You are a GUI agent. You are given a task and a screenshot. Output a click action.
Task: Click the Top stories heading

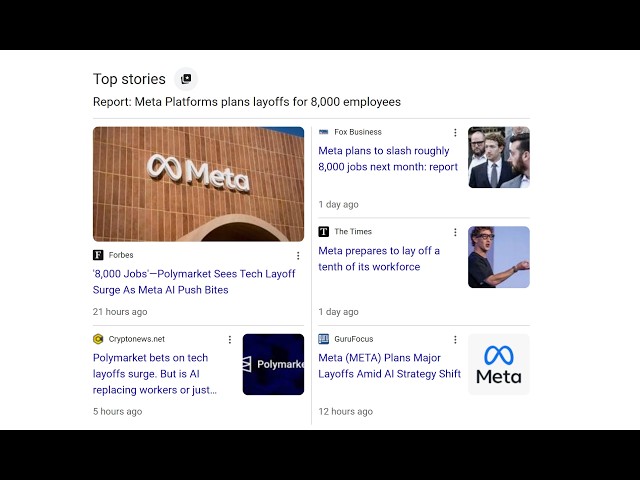coord(129,79)
